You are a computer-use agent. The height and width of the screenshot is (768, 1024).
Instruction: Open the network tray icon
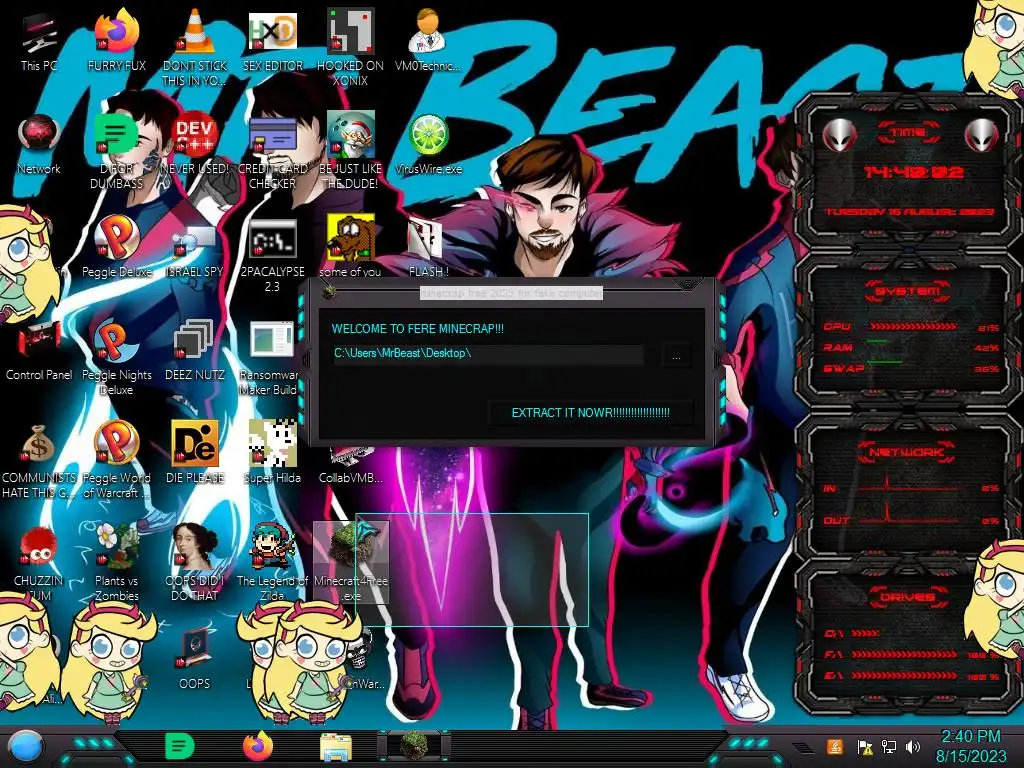pyautogui.click(x=889, y=747)
